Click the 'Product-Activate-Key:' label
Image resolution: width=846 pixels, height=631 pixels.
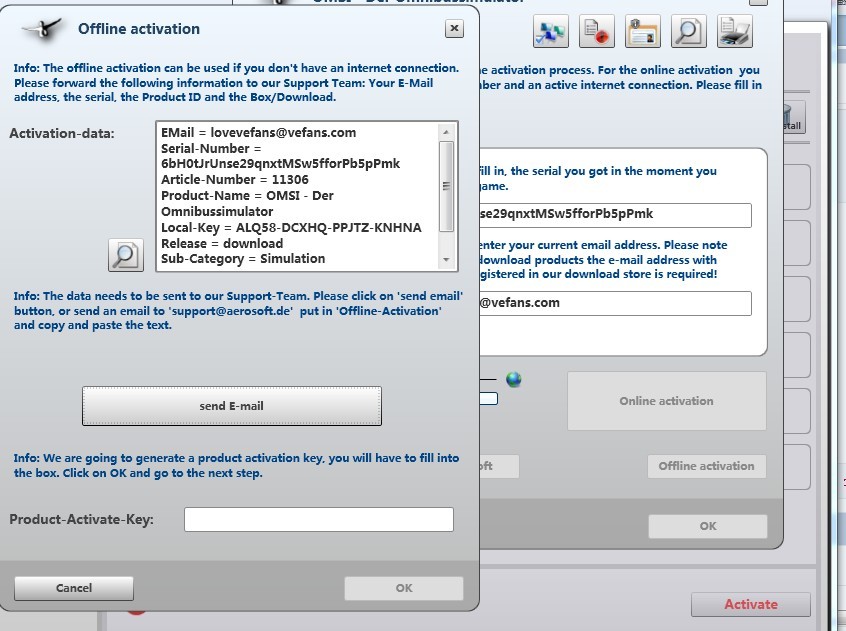[x=81, y=519]
